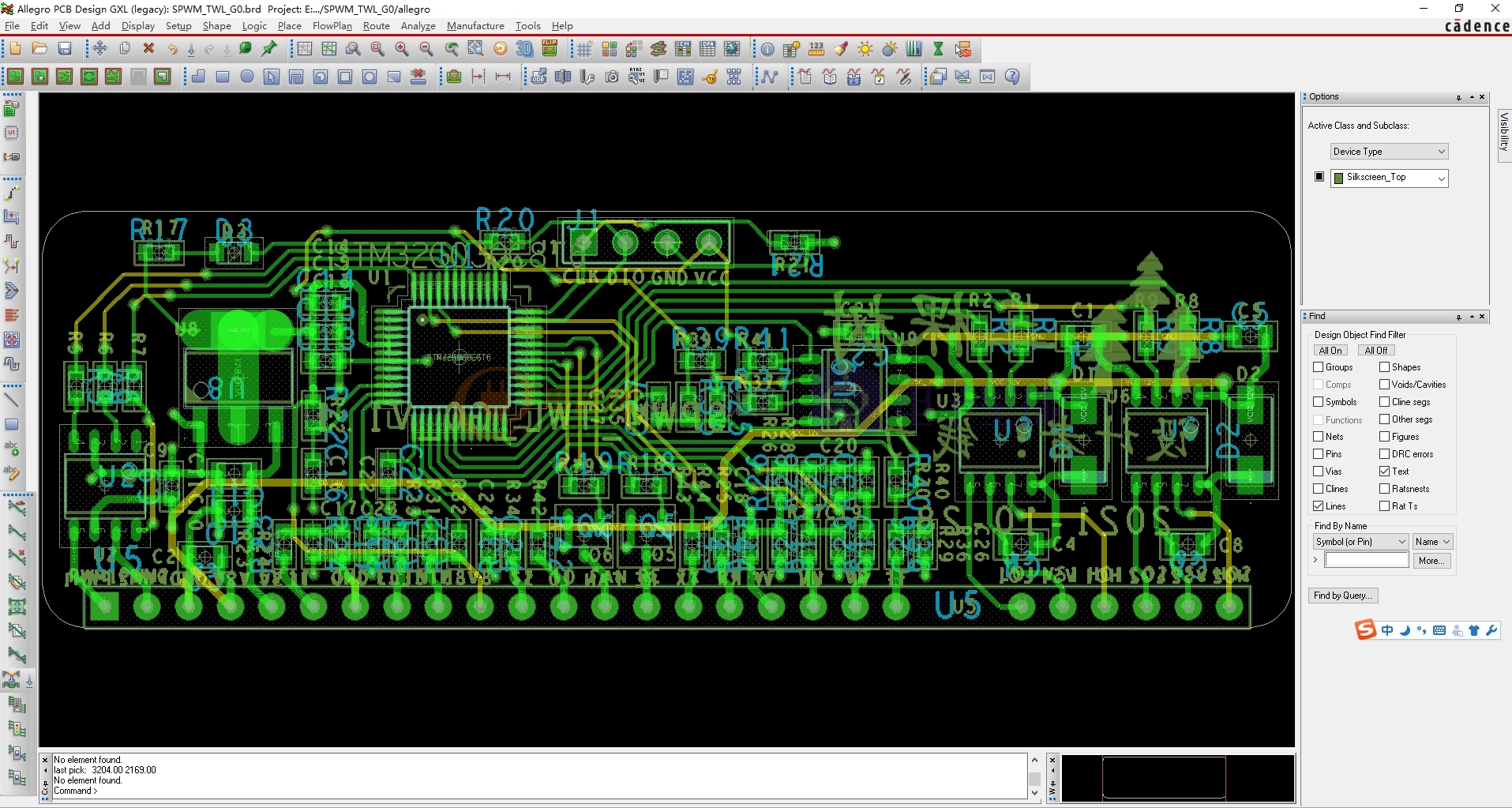Image resolution: width=1512 pixels, height=808 pixels.
Task: Open the Display menu
Action: tap(138, 26)
